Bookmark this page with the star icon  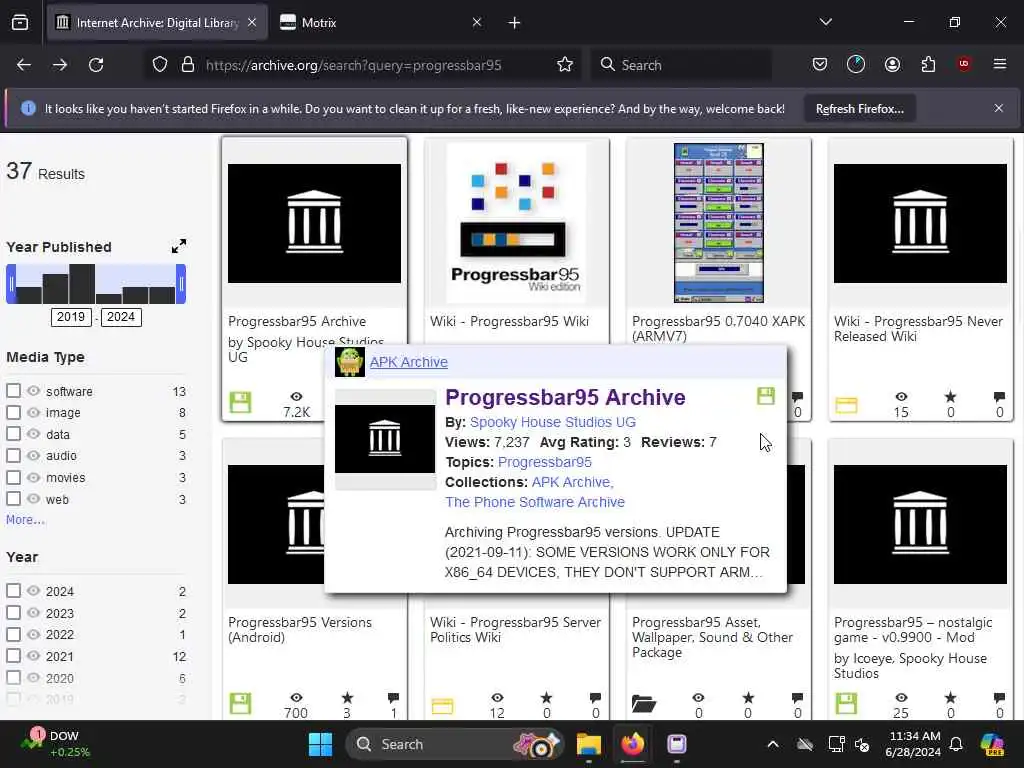(x=565, y=65)
